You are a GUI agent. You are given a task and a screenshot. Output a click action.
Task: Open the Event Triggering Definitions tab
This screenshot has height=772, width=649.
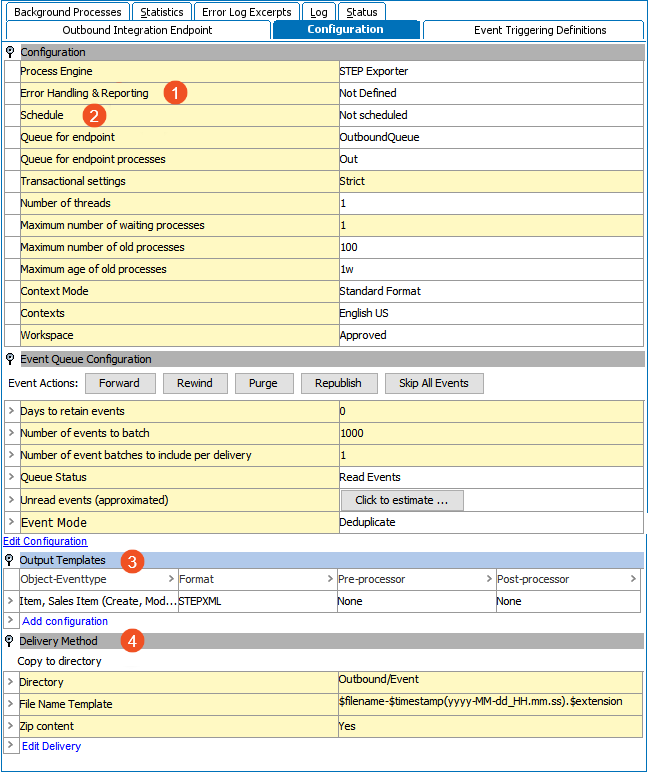pos(540,30)
